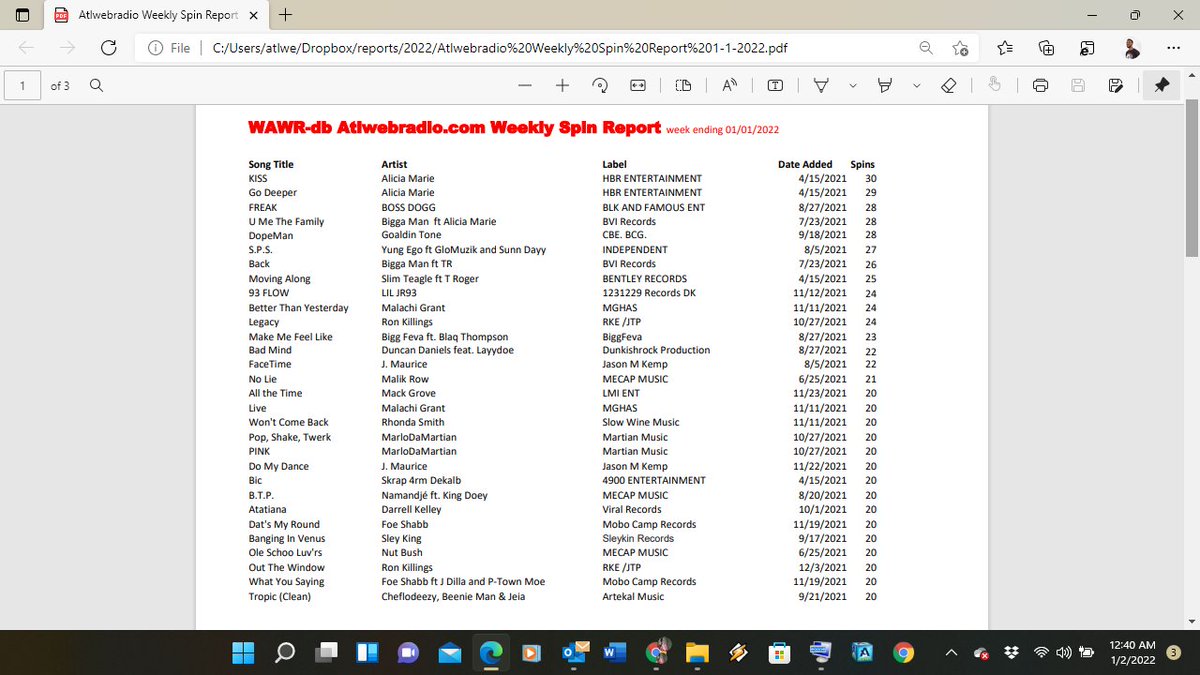The height and width of the screenshot is (675, 1200).
Task: Expand the Highlight options arrow
Action: click(x=915, y=86)
